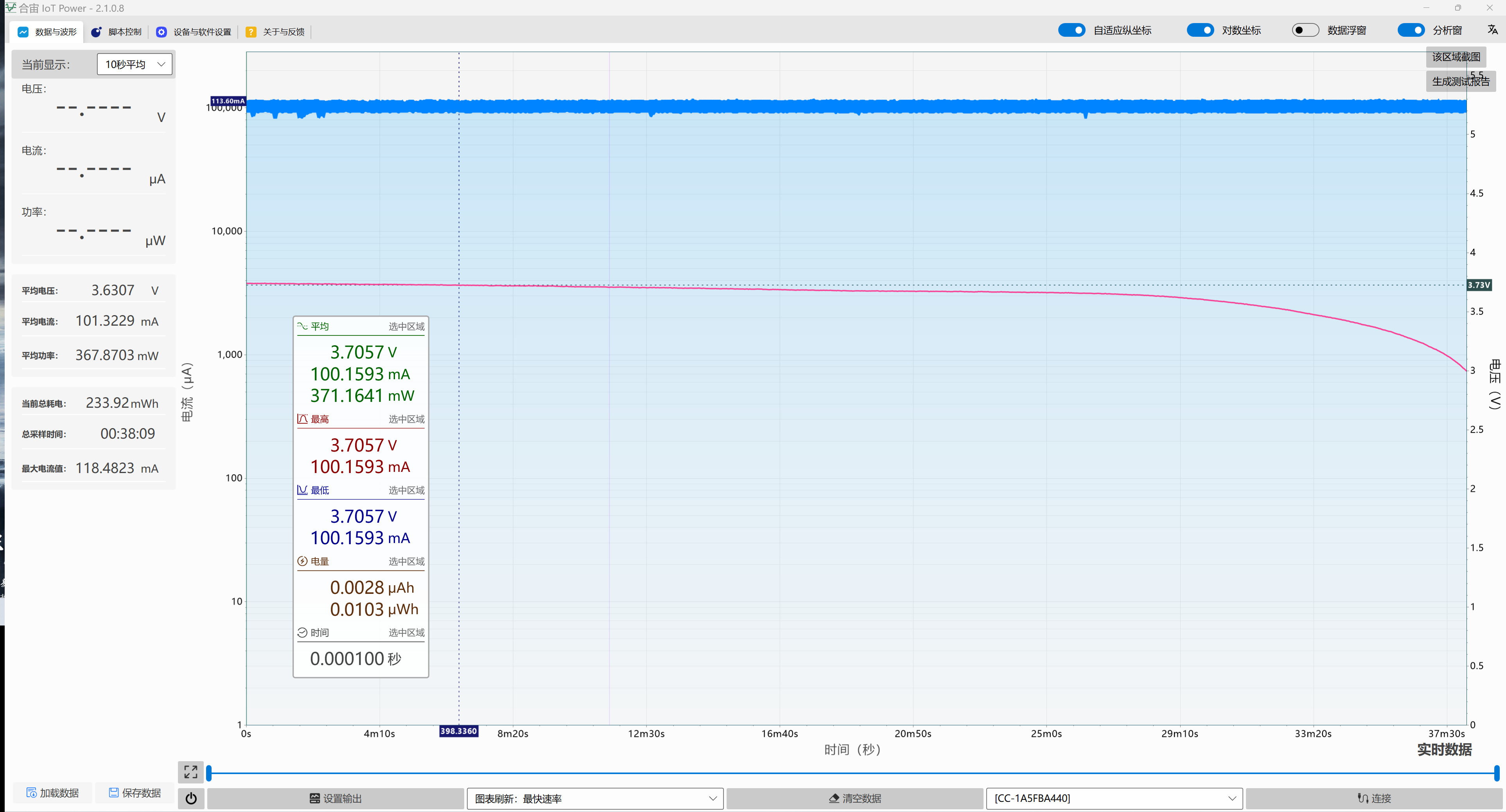Click the 连接 button
Viewport: 1506px width, 812px height.
pyautogui.click(x=1374, y=798)
